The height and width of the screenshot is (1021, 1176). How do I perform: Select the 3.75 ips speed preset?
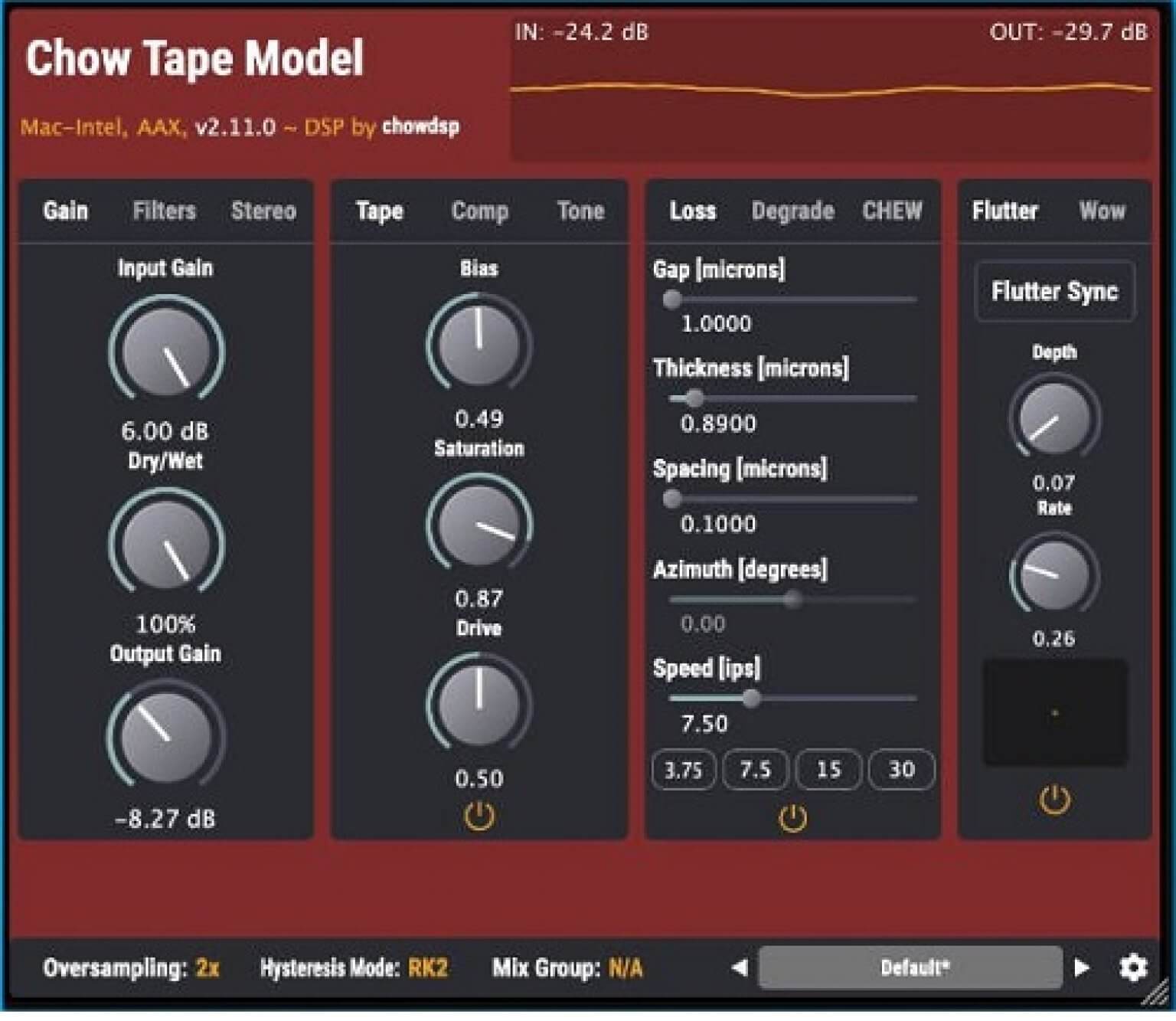click(684, 771)
